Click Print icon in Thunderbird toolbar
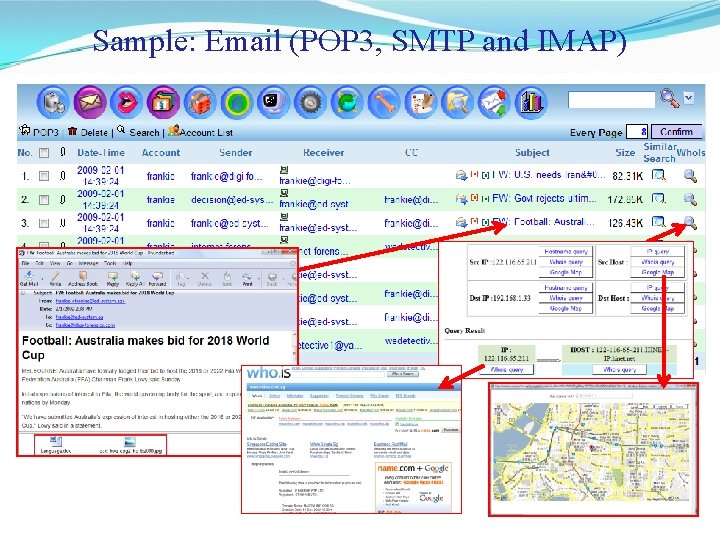 coord(248,278)
